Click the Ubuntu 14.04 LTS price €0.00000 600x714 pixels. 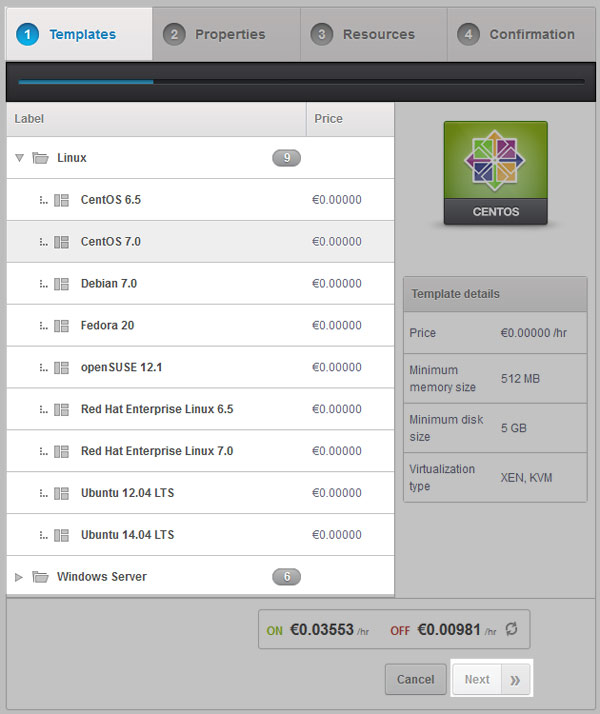click(x=337, y=535)
